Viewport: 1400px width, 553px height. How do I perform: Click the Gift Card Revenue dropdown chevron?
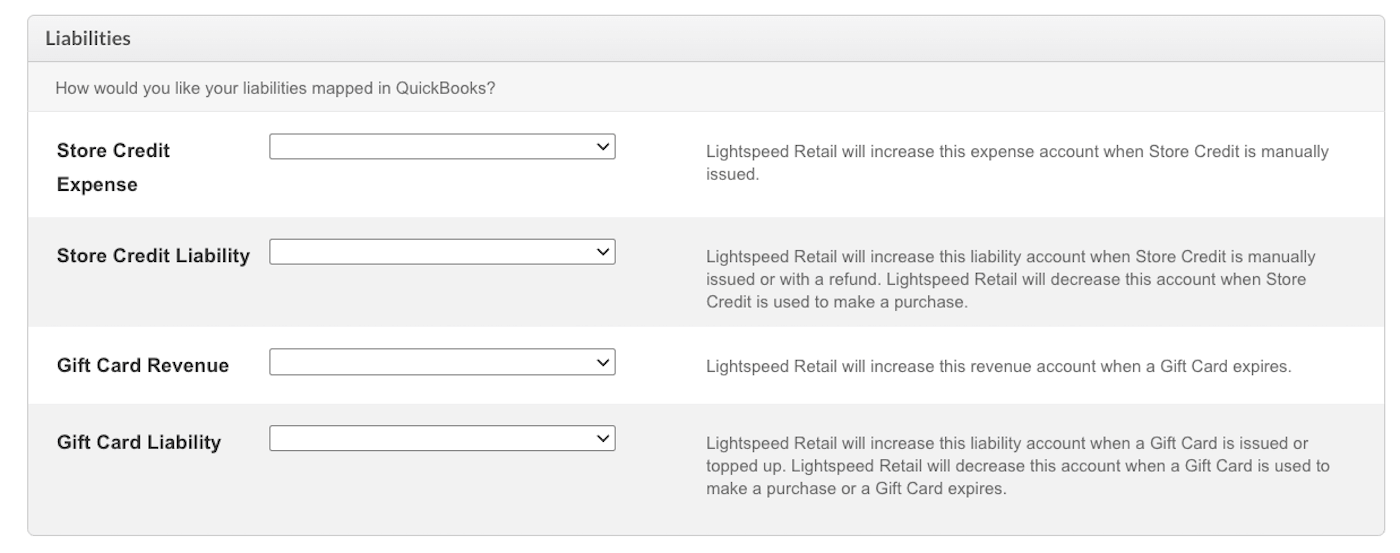coord(602,362)
